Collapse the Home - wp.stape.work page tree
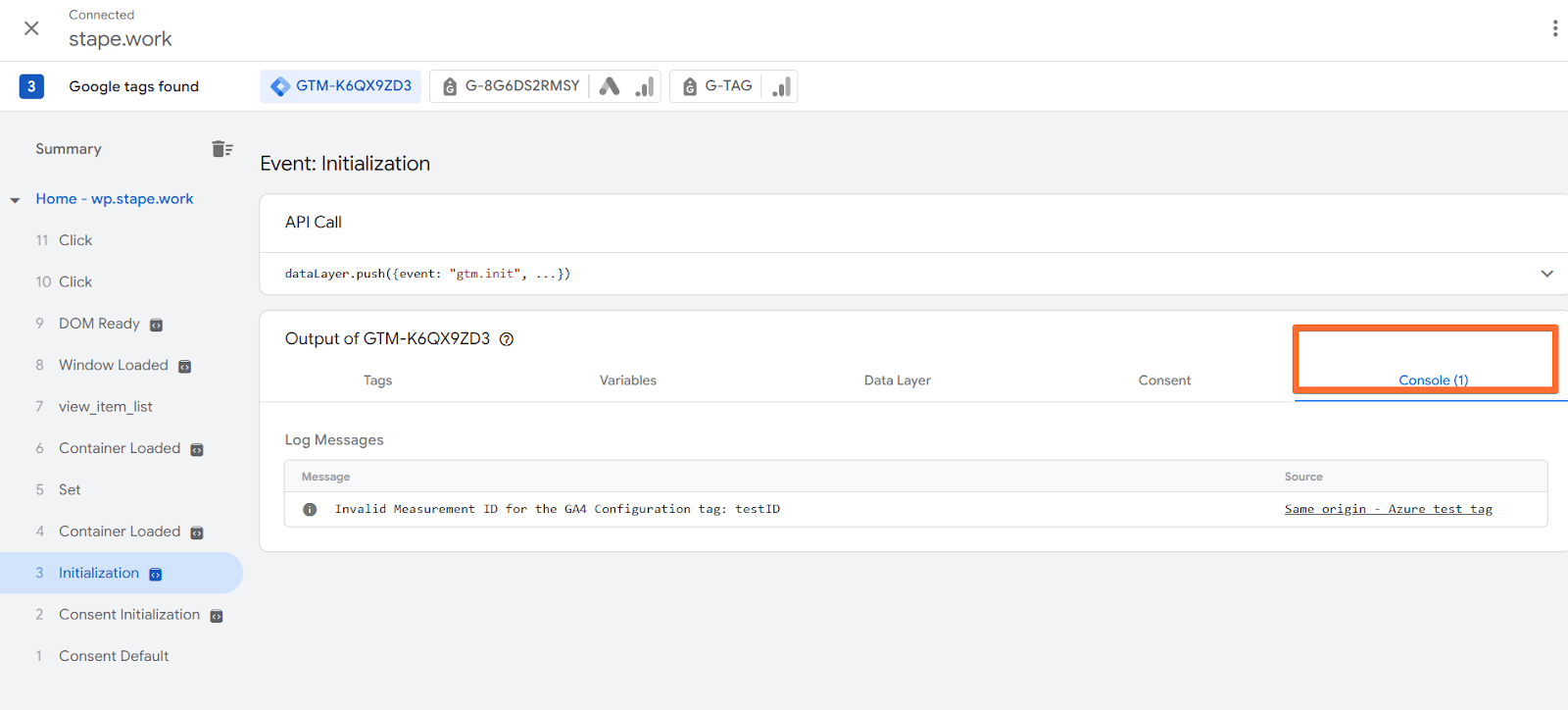Screen dimensions: 1568x710 (15, 200)
